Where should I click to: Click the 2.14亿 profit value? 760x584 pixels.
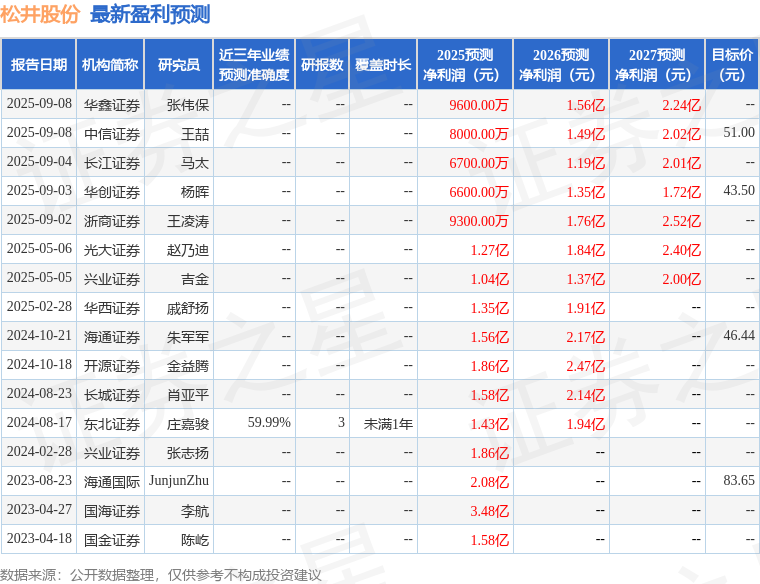pos(586,395)
